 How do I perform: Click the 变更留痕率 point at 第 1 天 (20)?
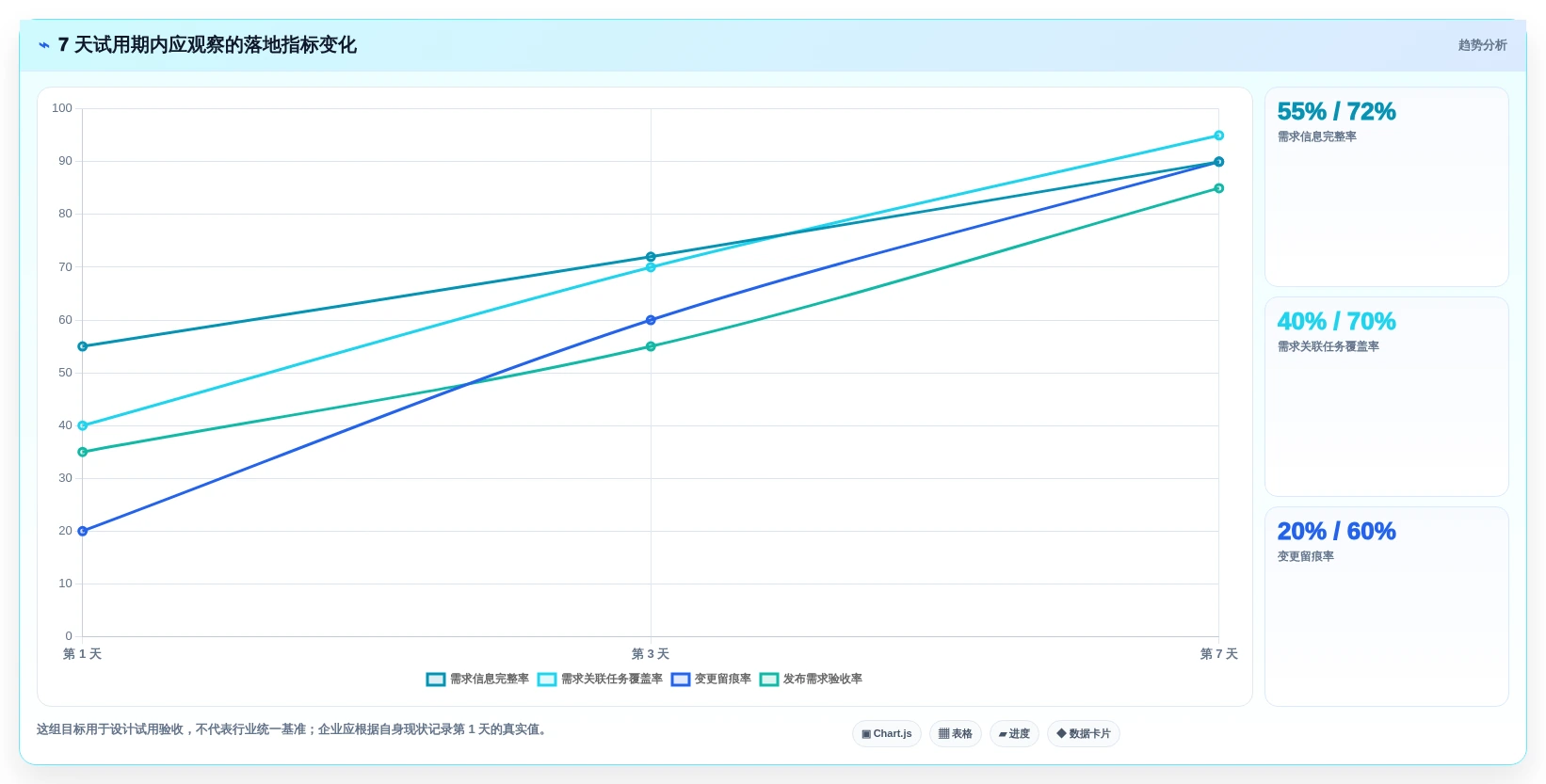tap(83, 531)
